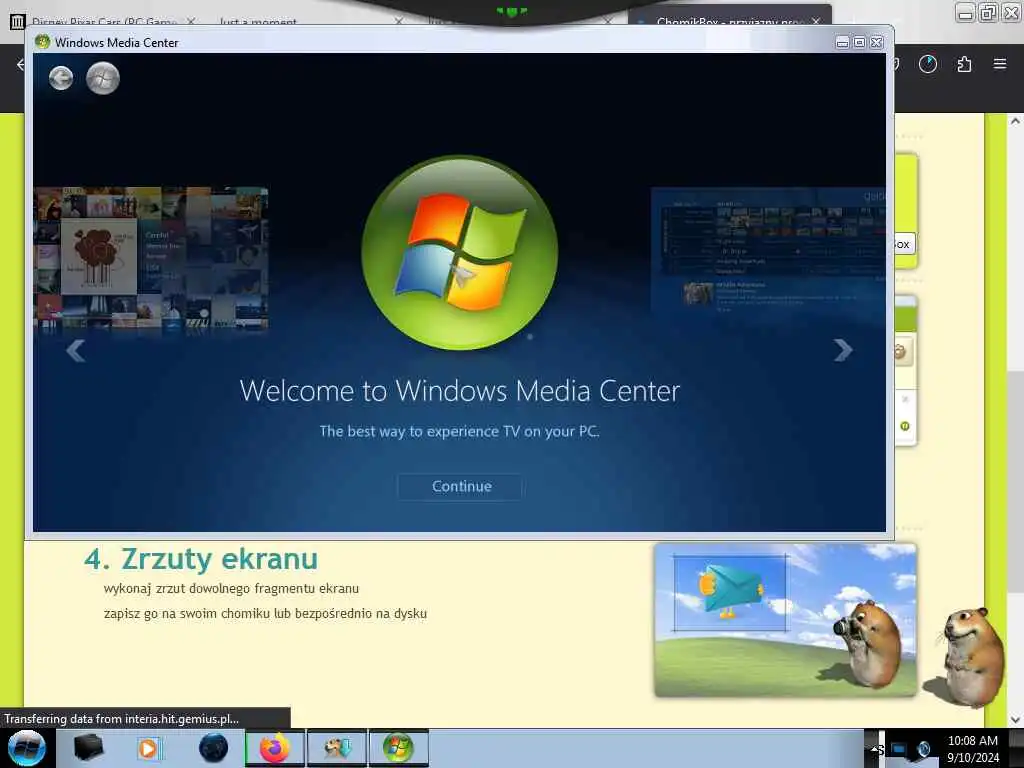Click the page scrollbar down arrow
The image size is (1024, 768).
[x=1014, y=719]
